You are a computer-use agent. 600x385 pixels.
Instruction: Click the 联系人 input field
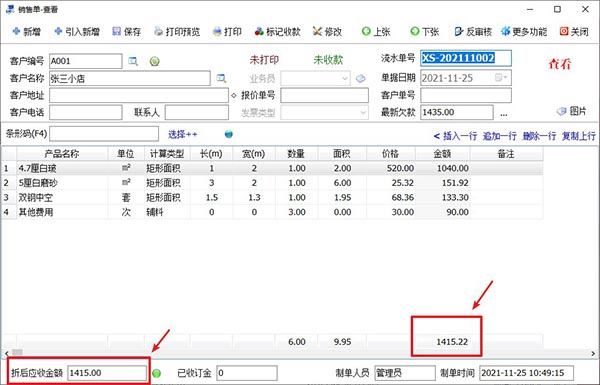197,113
